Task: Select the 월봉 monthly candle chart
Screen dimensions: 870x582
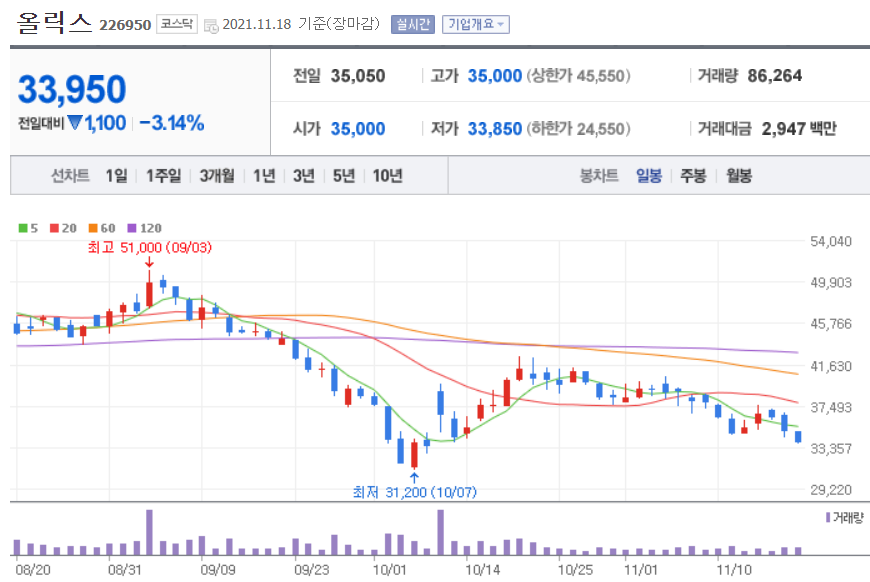Action: [x=739, y=176]
